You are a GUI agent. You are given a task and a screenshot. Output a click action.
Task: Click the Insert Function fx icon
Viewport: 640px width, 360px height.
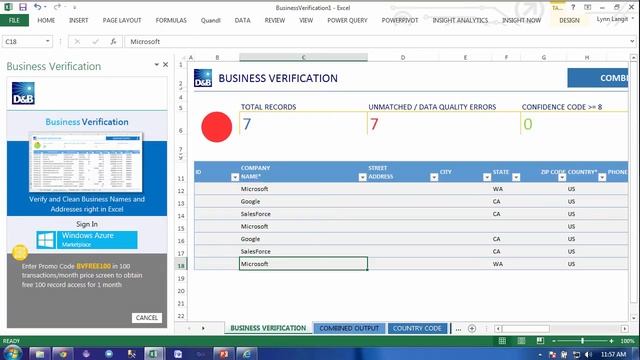pos(113,41)
